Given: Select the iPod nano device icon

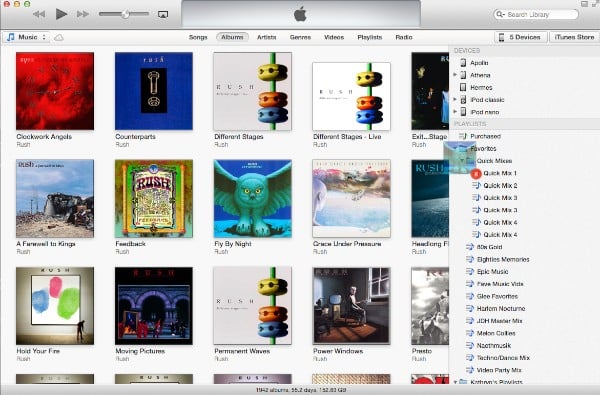Looking at the screenshot, I should [x=463, y=112].
